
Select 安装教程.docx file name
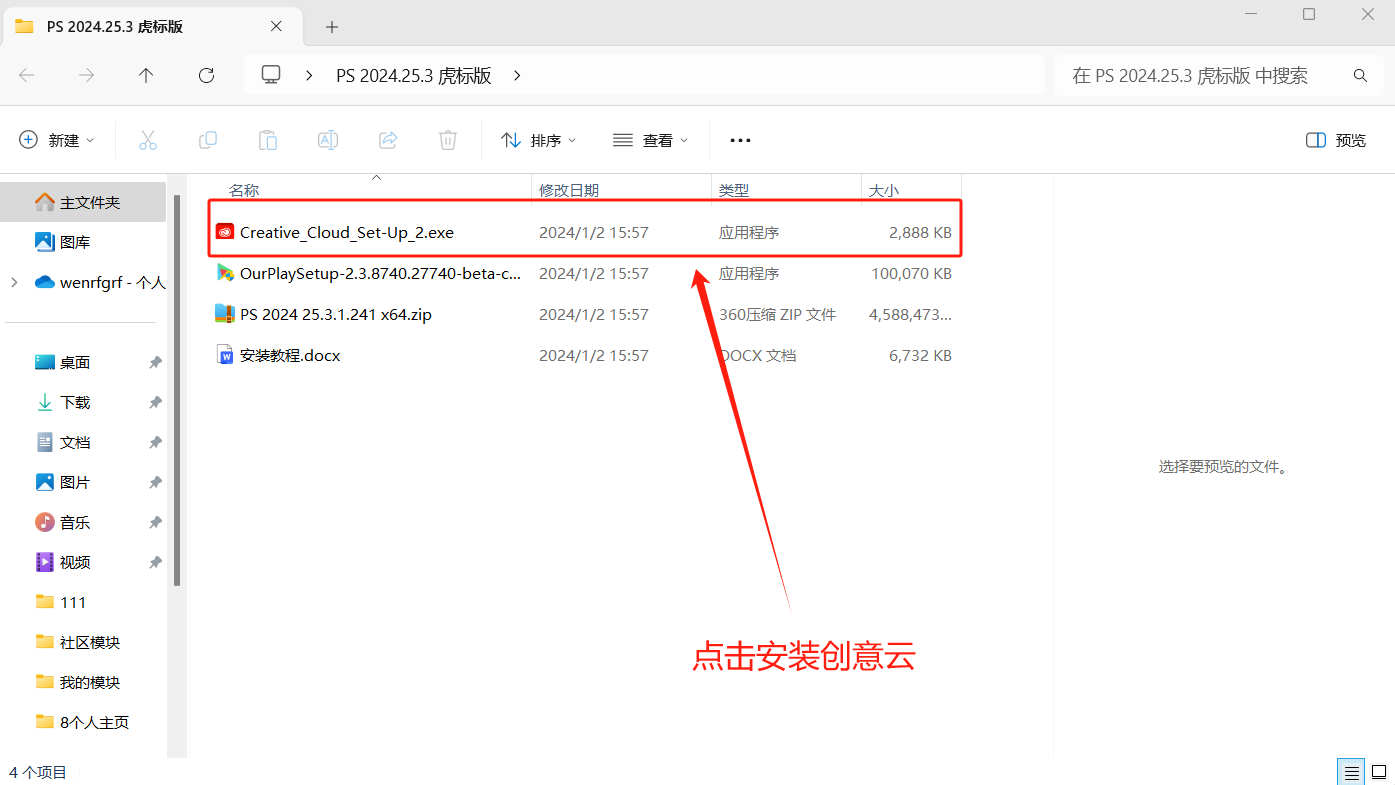click(290, 355)
